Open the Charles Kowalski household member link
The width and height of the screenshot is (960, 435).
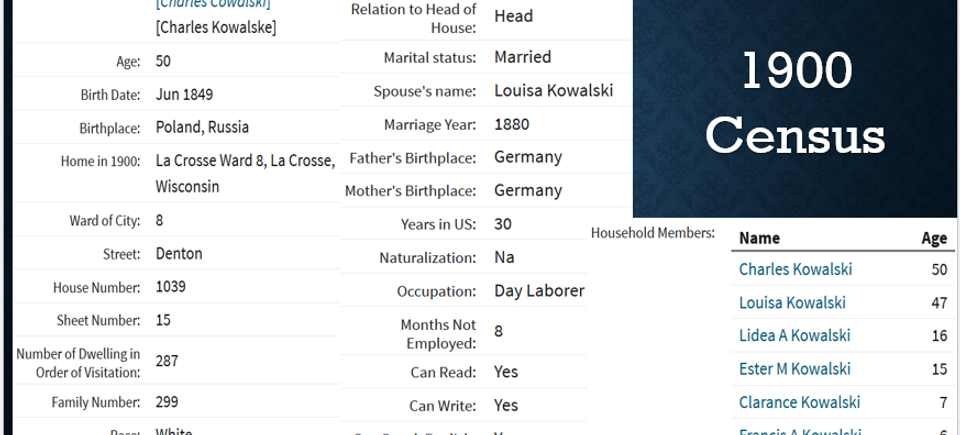pyautogui.click(x=795, y=270)
